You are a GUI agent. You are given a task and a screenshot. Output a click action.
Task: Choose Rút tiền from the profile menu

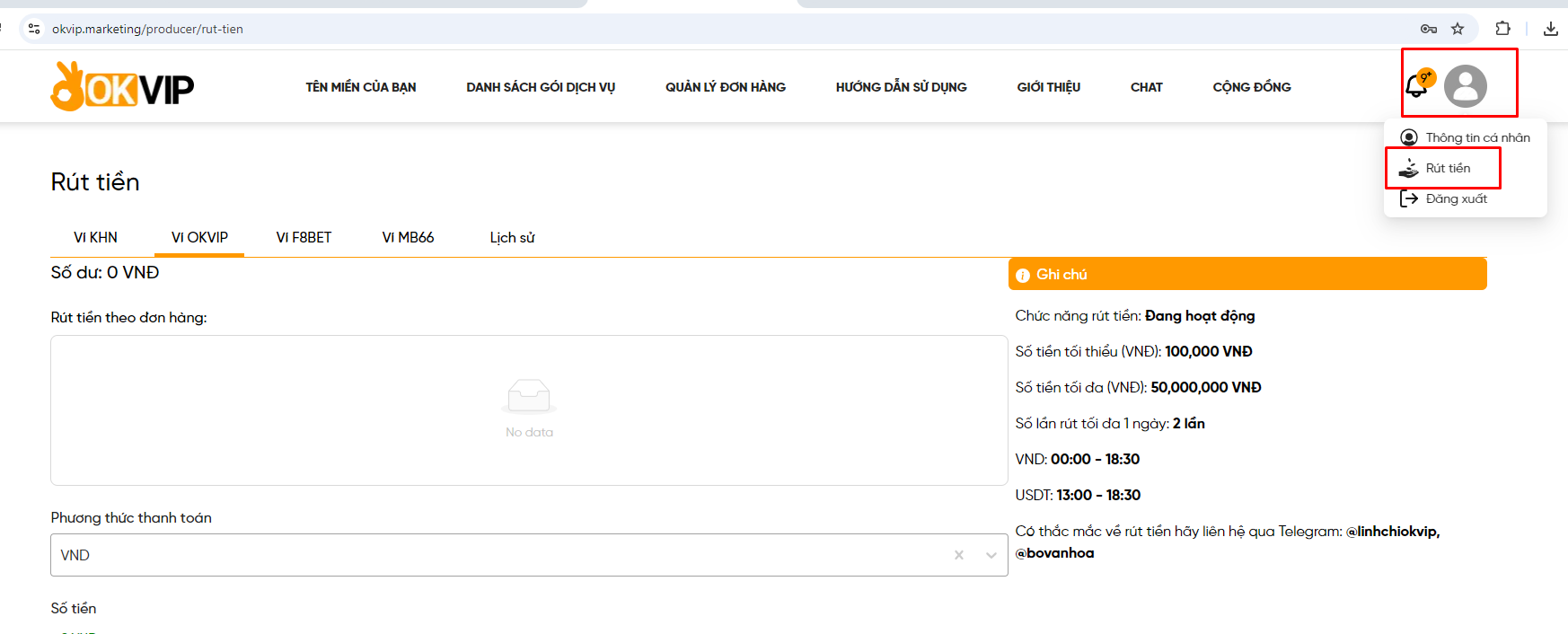click(1447, 168)
